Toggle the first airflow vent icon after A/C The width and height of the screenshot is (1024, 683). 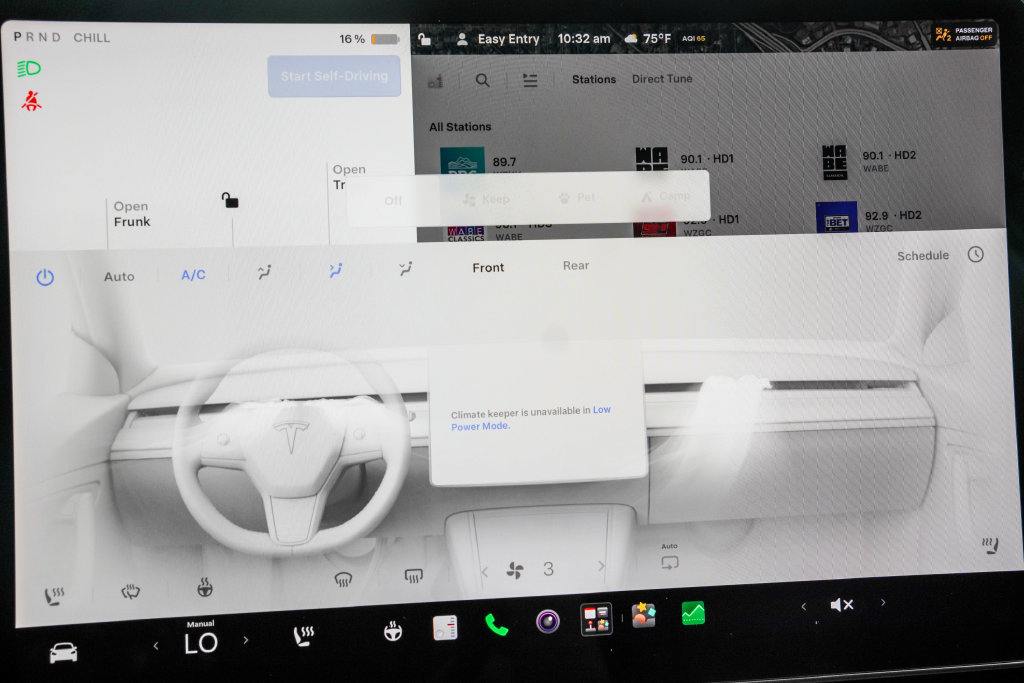tap(264, 272)
